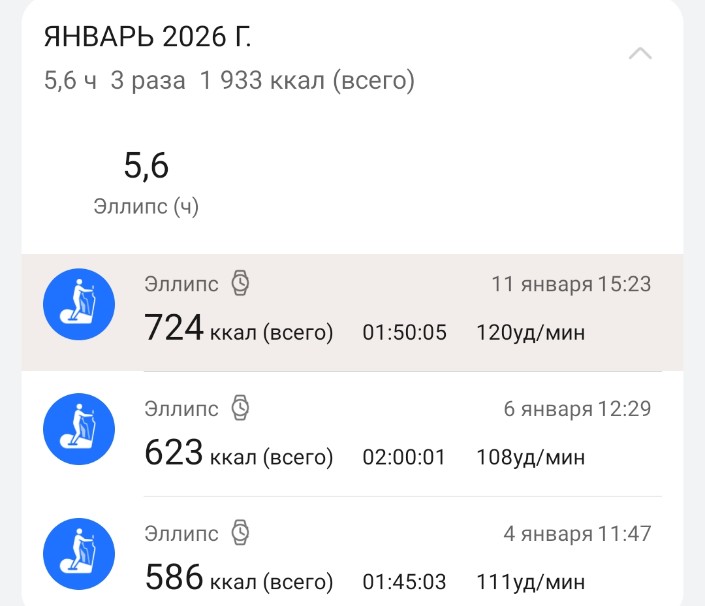Image resolution: width=705 pixels, height=606 pixels.
Task: Tap watch icon on 11 January entry
Action: point(240,283)
